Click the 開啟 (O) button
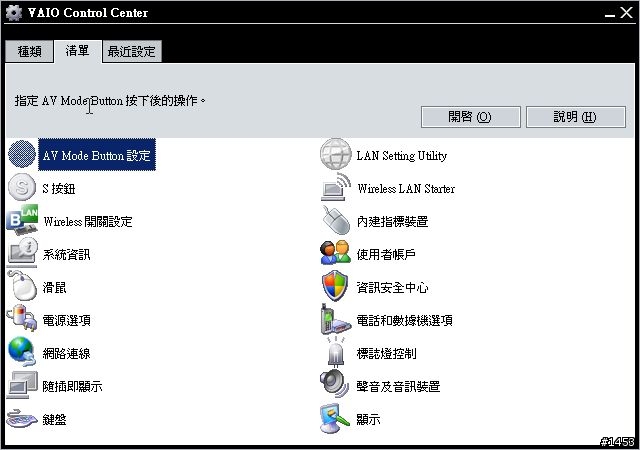 [471, 117]
